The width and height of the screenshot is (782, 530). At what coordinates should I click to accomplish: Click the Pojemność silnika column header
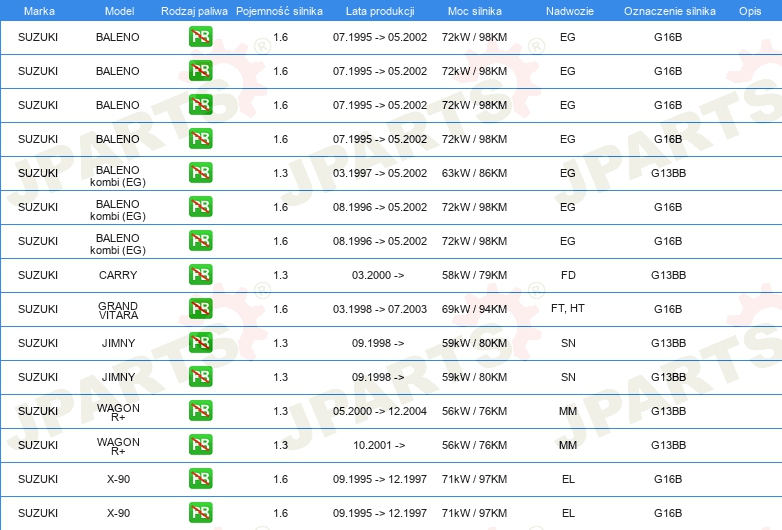[x=279, y=11]
